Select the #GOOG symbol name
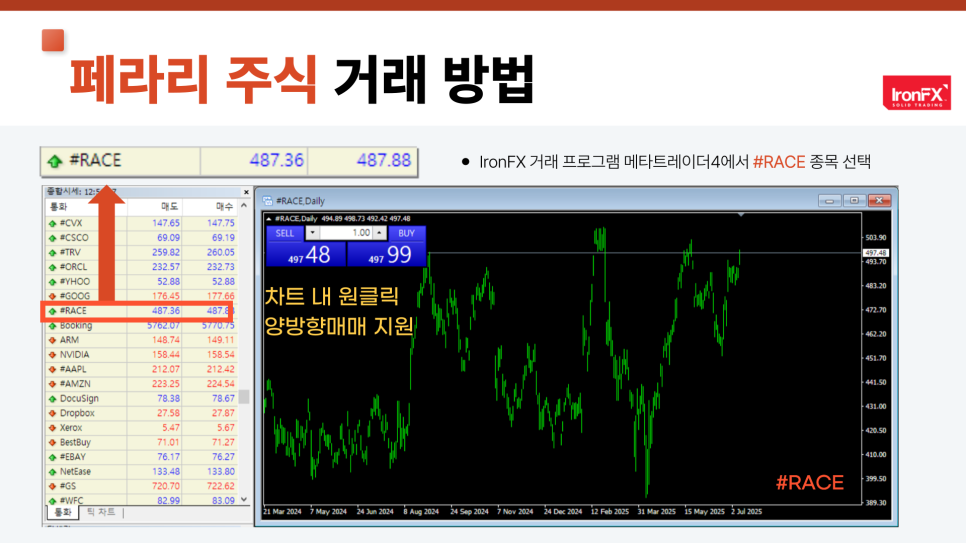 (75, 296)
